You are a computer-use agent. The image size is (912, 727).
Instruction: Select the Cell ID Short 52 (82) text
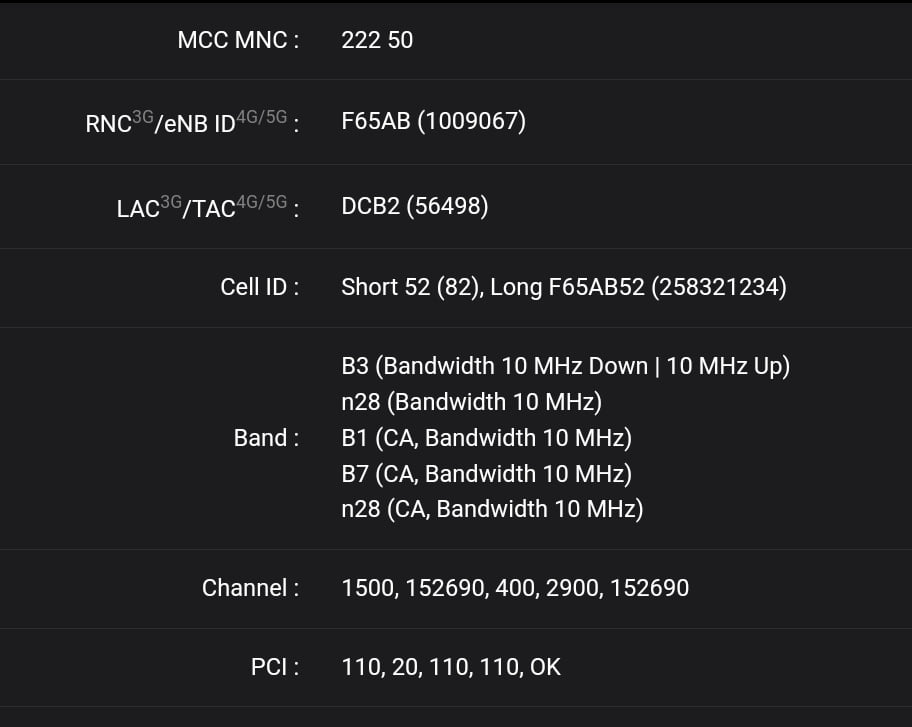click(411, 287)
